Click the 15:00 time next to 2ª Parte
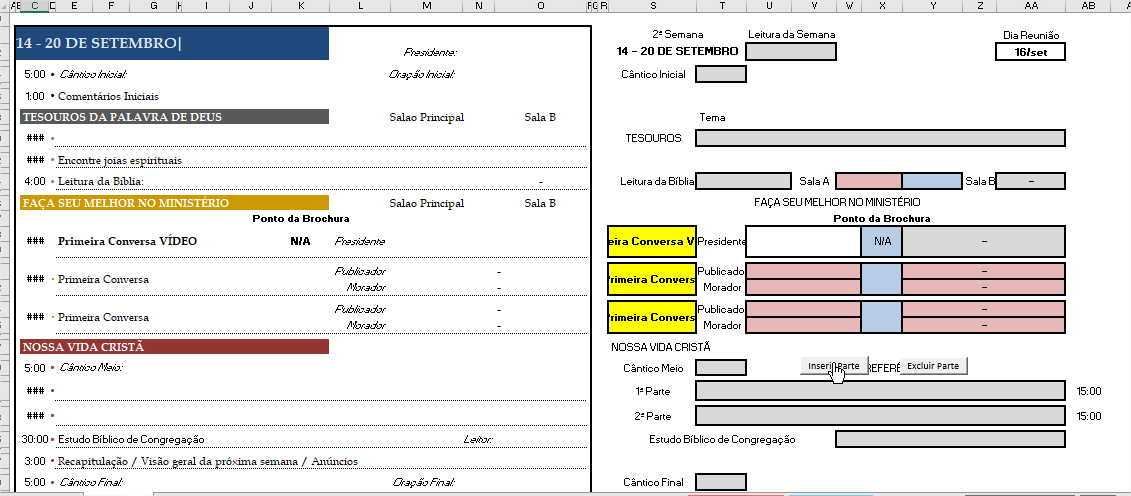Screen dimensions: 1131x496 coord(1088,416)
